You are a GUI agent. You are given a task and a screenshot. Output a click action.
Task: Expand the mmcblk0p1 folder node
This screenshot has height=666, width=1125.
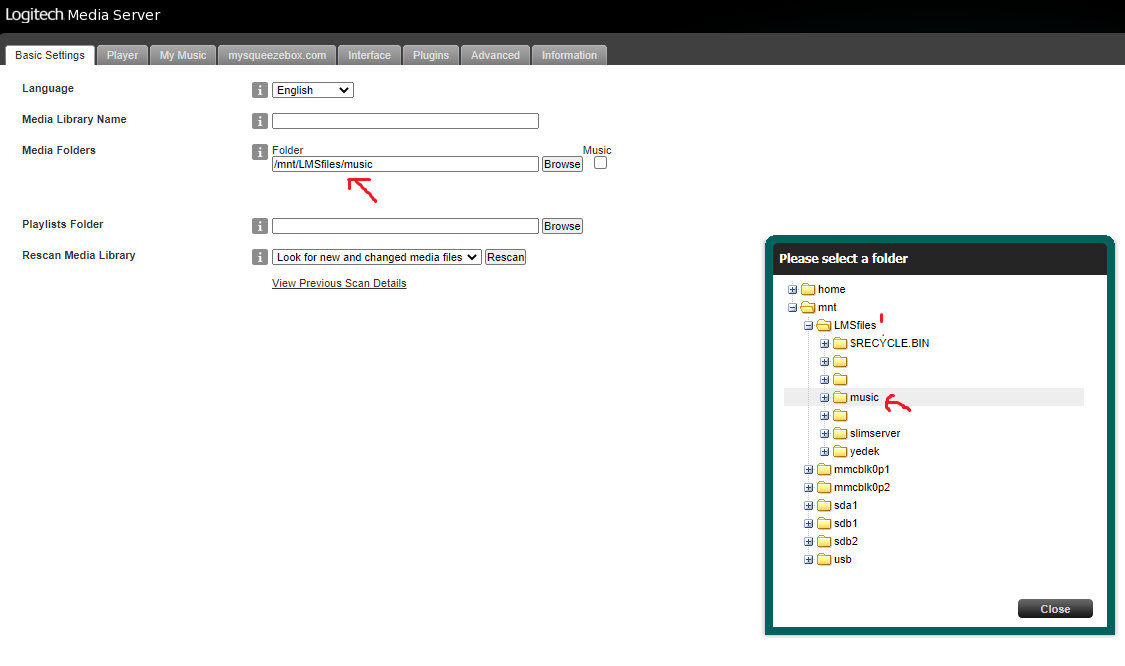(809, 469)
